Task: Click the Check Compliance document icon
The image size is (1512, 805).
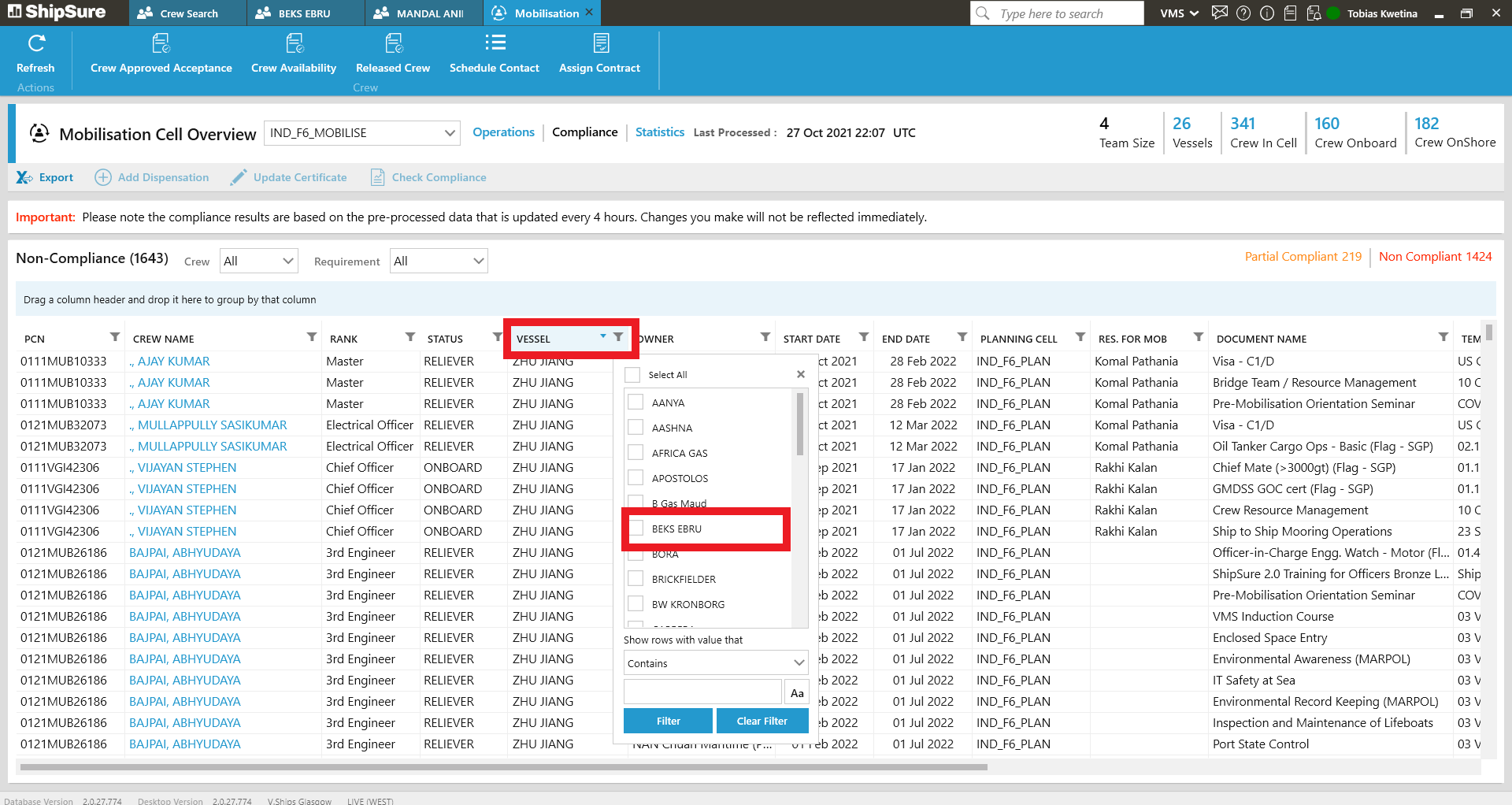Action: (x=378, y=178)
